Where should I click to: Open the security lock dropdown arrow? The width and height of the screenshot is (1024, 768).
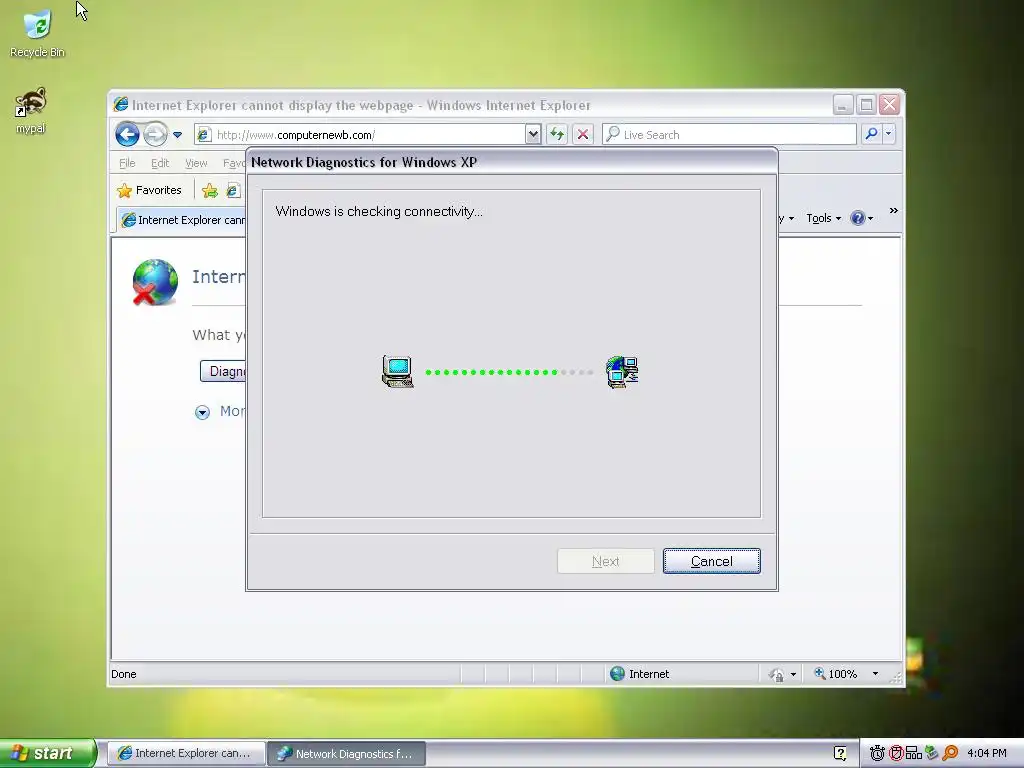click(793, 675)
